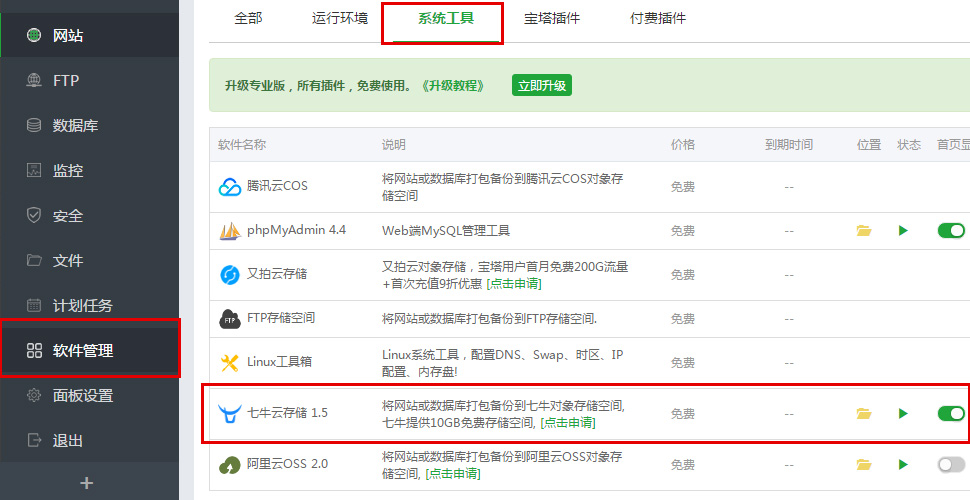Click the 到期时间 column header
This screenshot has height=500, width=970.
click(789, 145)
